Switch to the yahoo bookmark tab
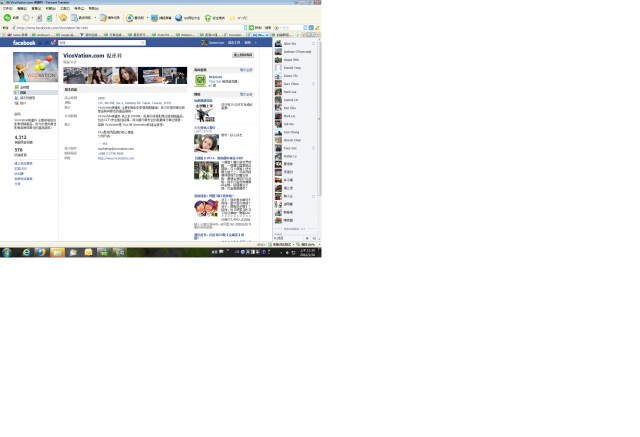The height and width of the screenshot is (437, 640). click(18, 35)
